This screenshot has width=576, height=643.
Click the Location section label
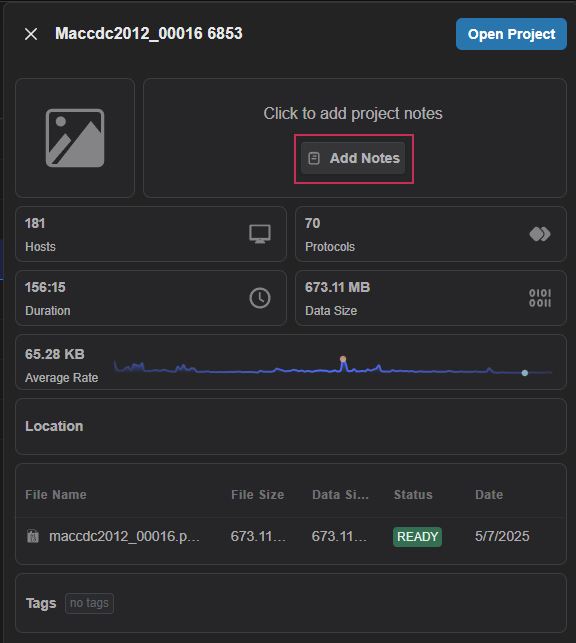click(x=54, y=426)
